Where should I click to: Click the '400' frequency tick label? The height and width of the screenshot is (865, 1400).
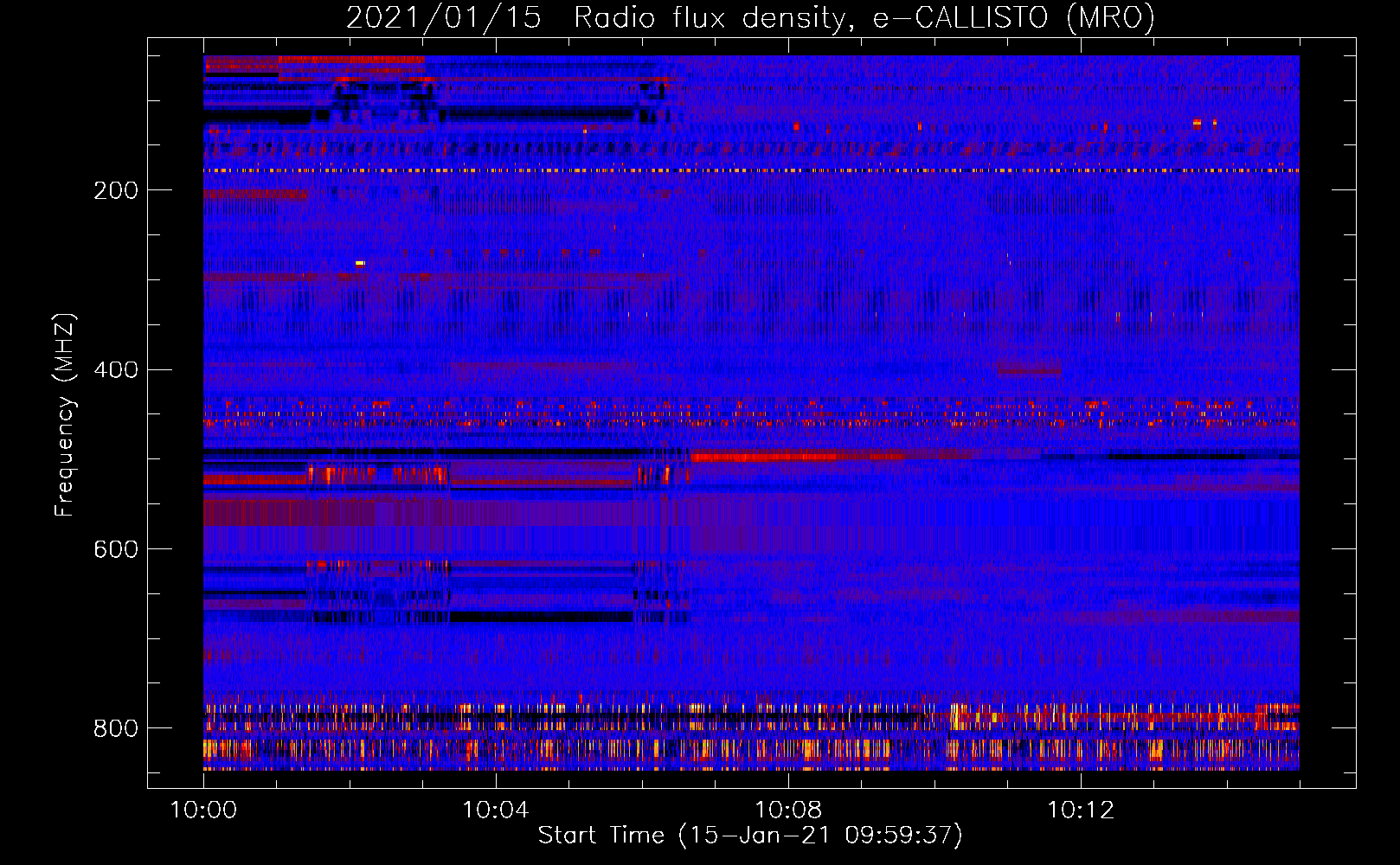pos(116,370)
